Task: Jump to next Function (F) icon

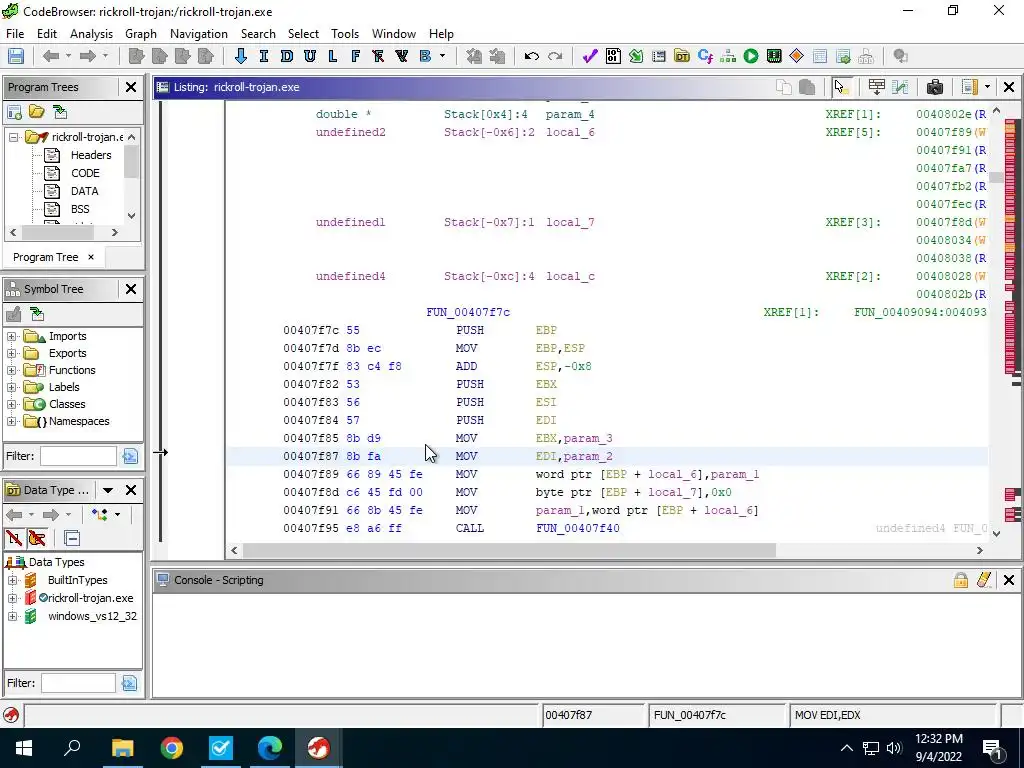Action: 355,56
